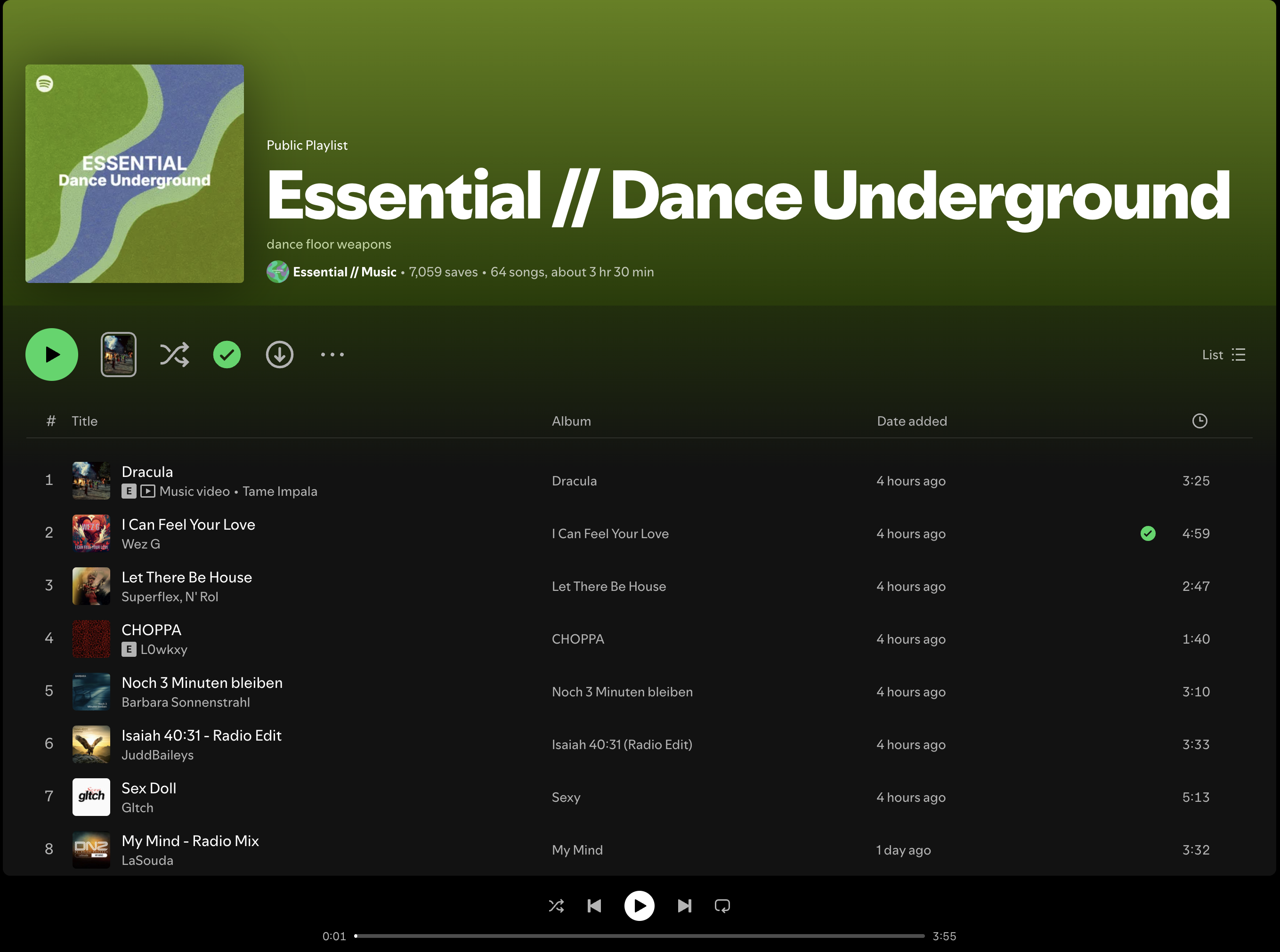Click My Mind DNZ cover thumbnail
Screen dimensions: 1280x952
91,849
